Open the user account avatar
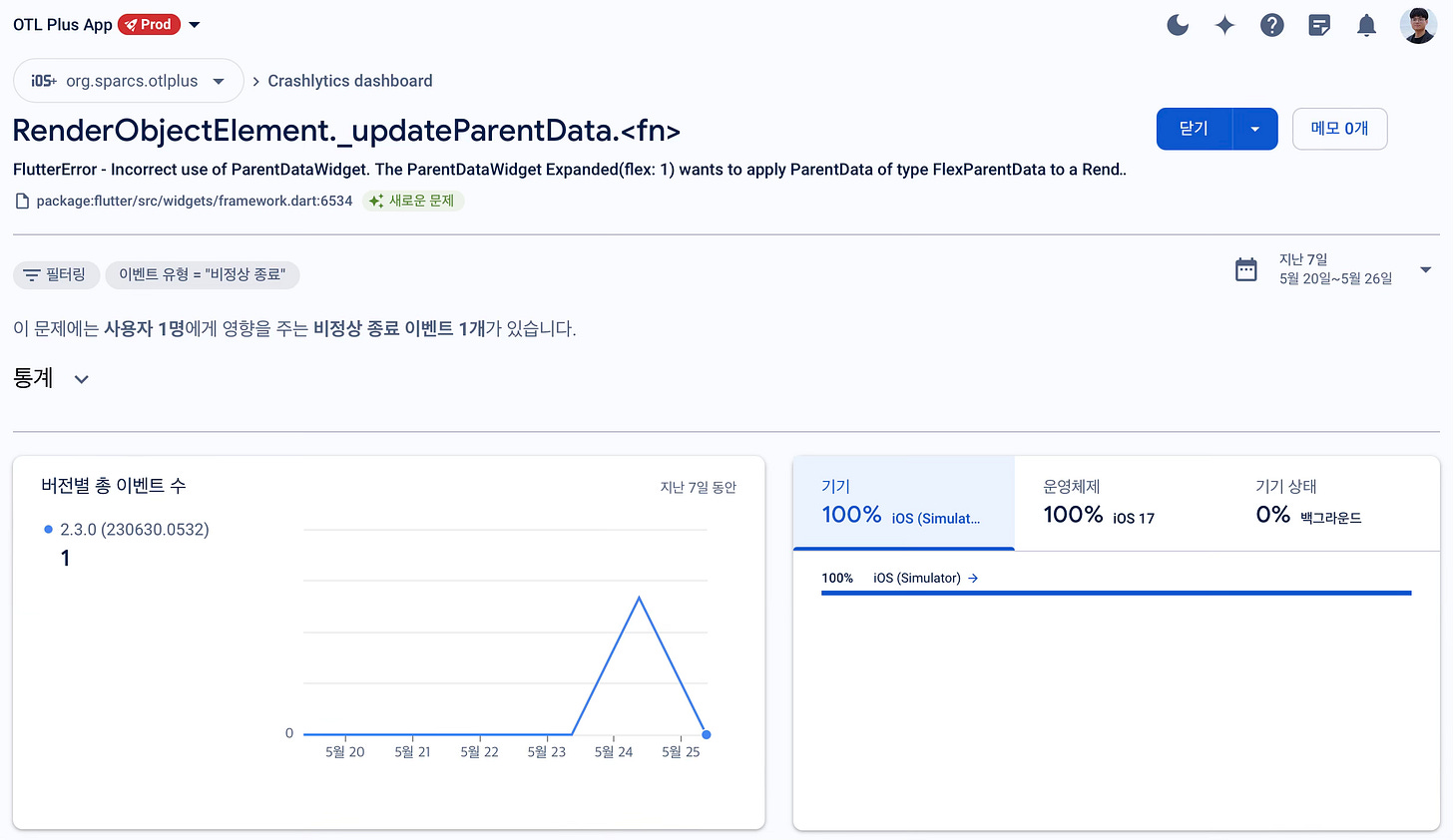 1418,25
